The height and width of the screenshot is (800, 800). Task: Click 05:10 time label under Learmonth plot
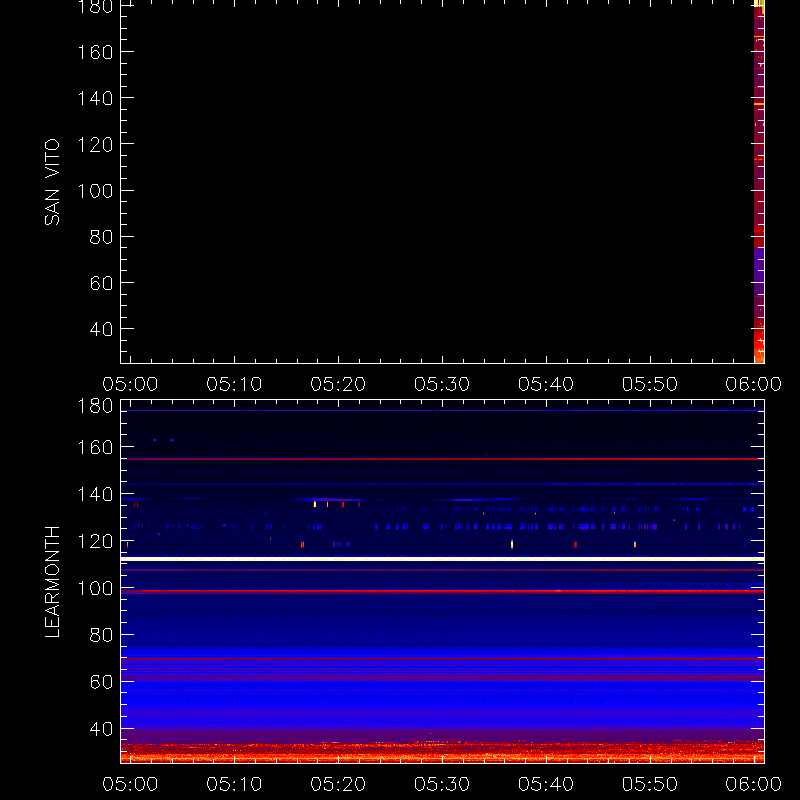click(234, 784)
